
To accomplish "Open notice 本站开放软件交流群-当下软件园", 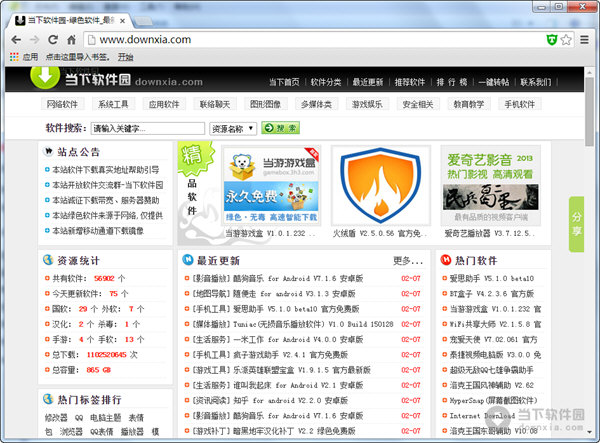I will (x=108, y=185).
